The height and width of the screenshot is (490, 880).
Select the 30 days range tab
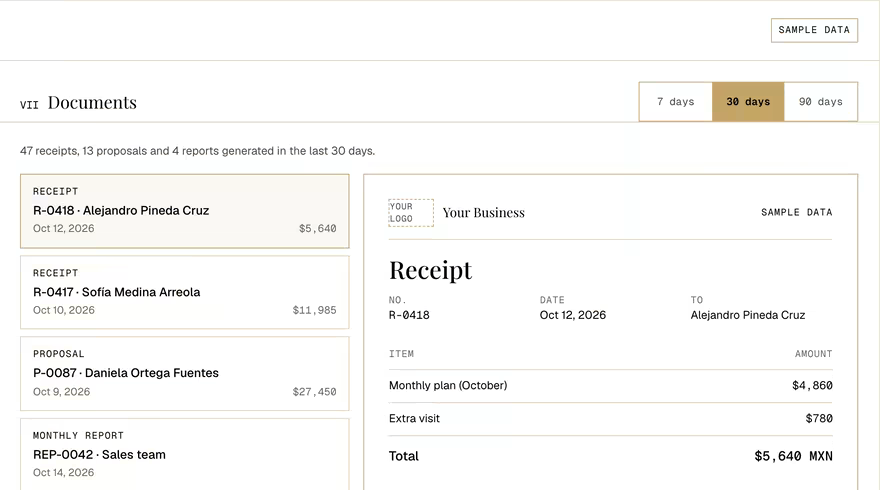[748, 102]
